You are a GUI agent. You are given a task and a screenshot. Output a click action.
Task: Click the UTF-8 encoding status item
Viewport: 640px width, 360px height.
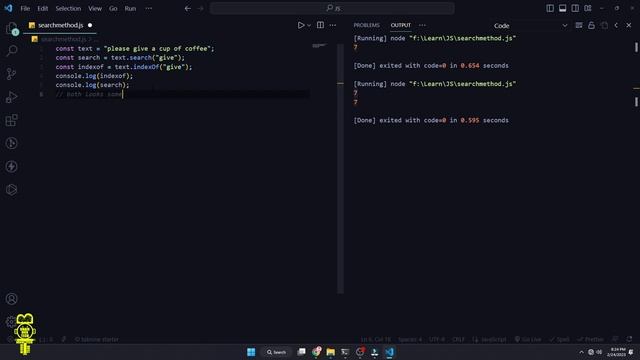click(437, 339)
